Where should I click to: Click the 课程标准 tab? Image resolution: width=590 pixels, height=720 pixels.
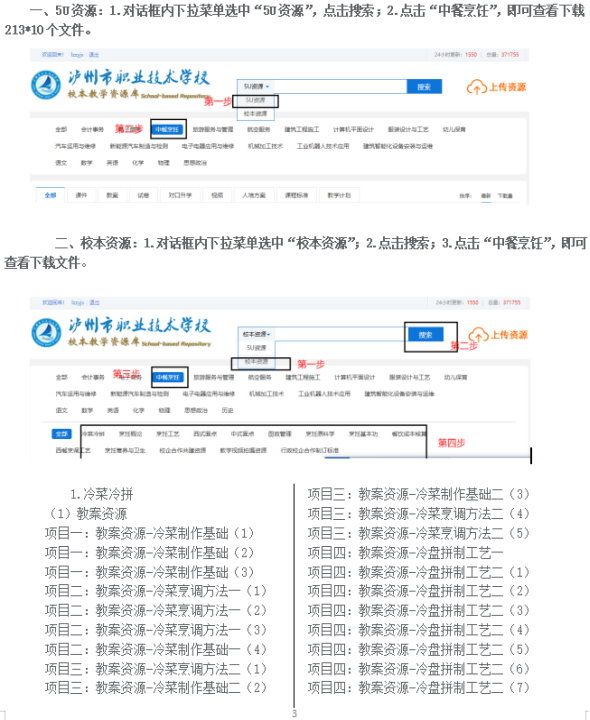(x=296, y=195)
